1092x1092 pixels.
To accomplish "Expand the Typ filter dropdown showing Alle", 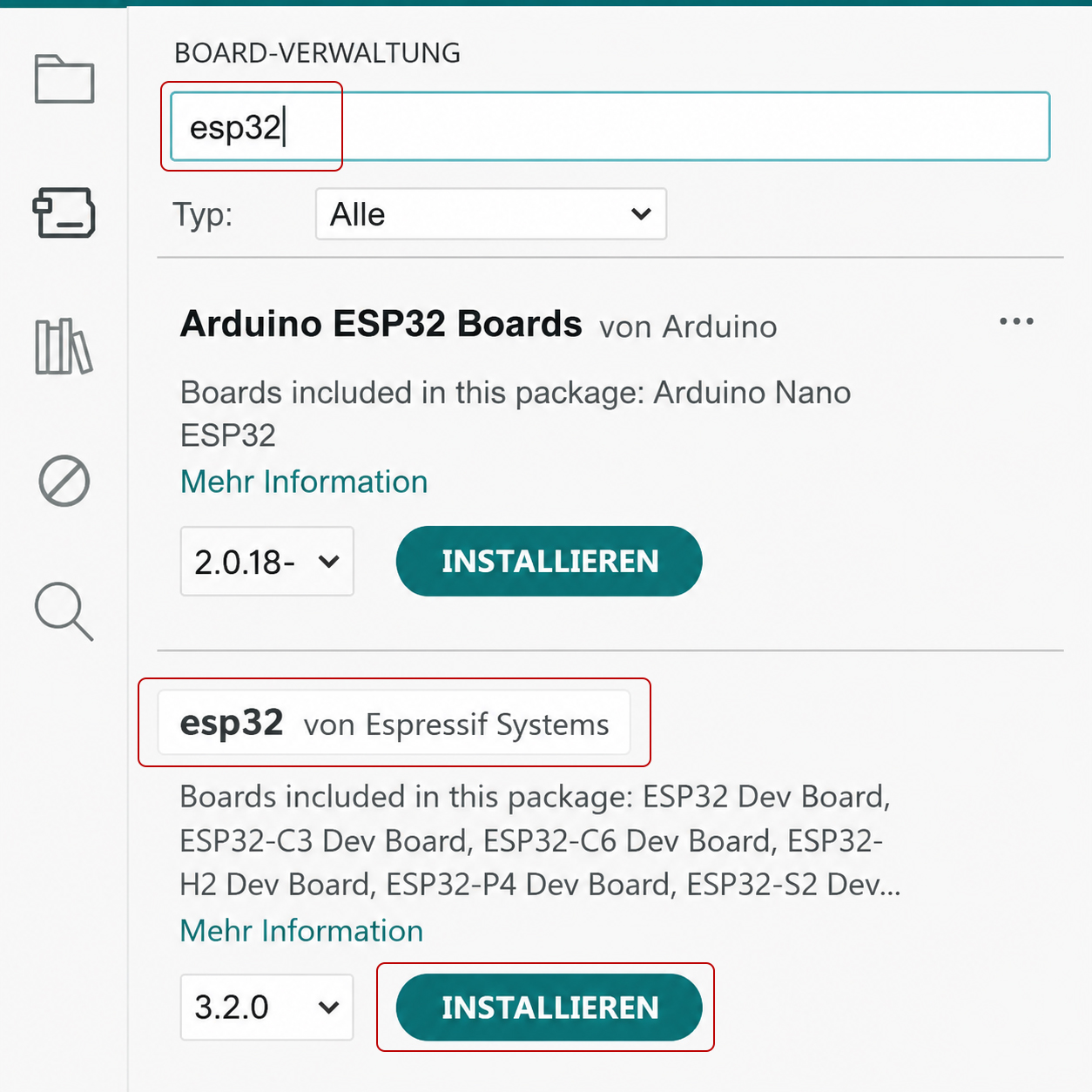I will (x=491, y=214).
